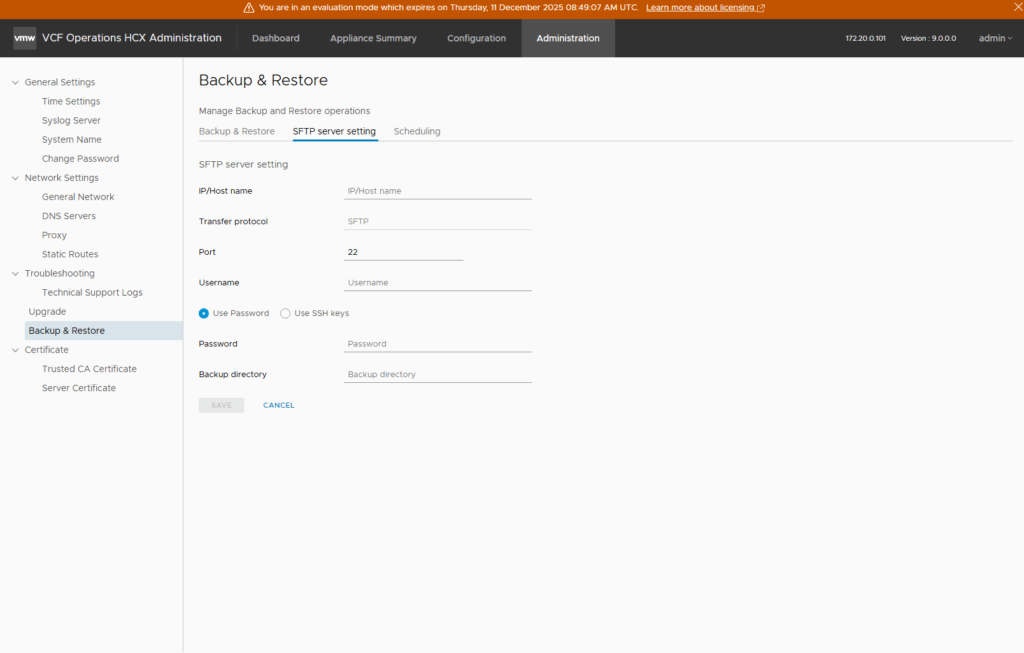
Task: Collapse the Certificate tree group
Action: pos(15,350)
